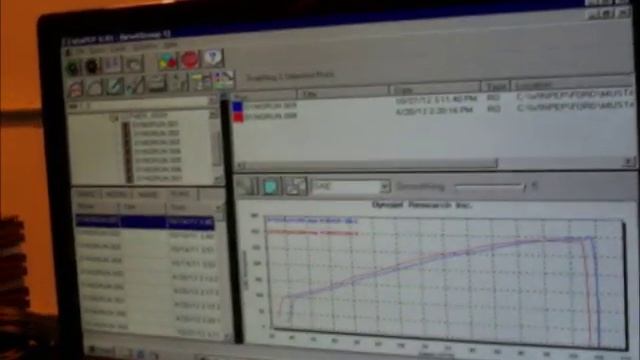This screenshot has width=640, height=360.
Task: Click the teal square icon in the graph toolbar
Action: 271,186
